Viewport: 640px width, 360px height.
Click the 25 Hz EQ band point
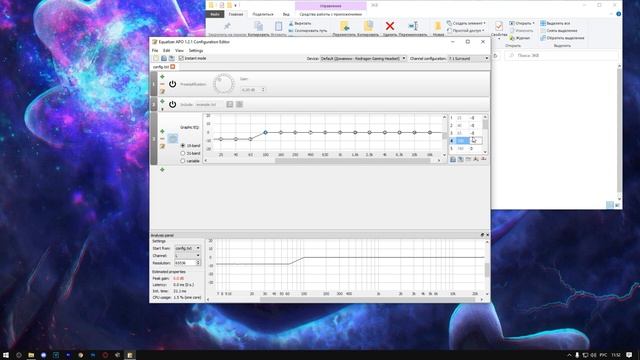[221, 139]
